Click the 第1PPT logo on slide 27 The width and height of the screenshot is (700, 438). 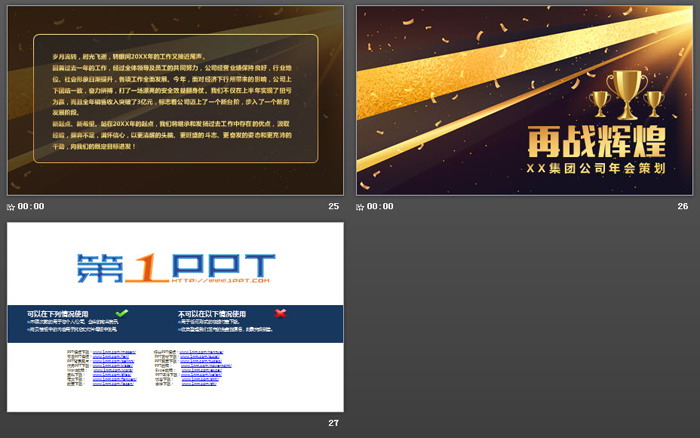(175, 267)
